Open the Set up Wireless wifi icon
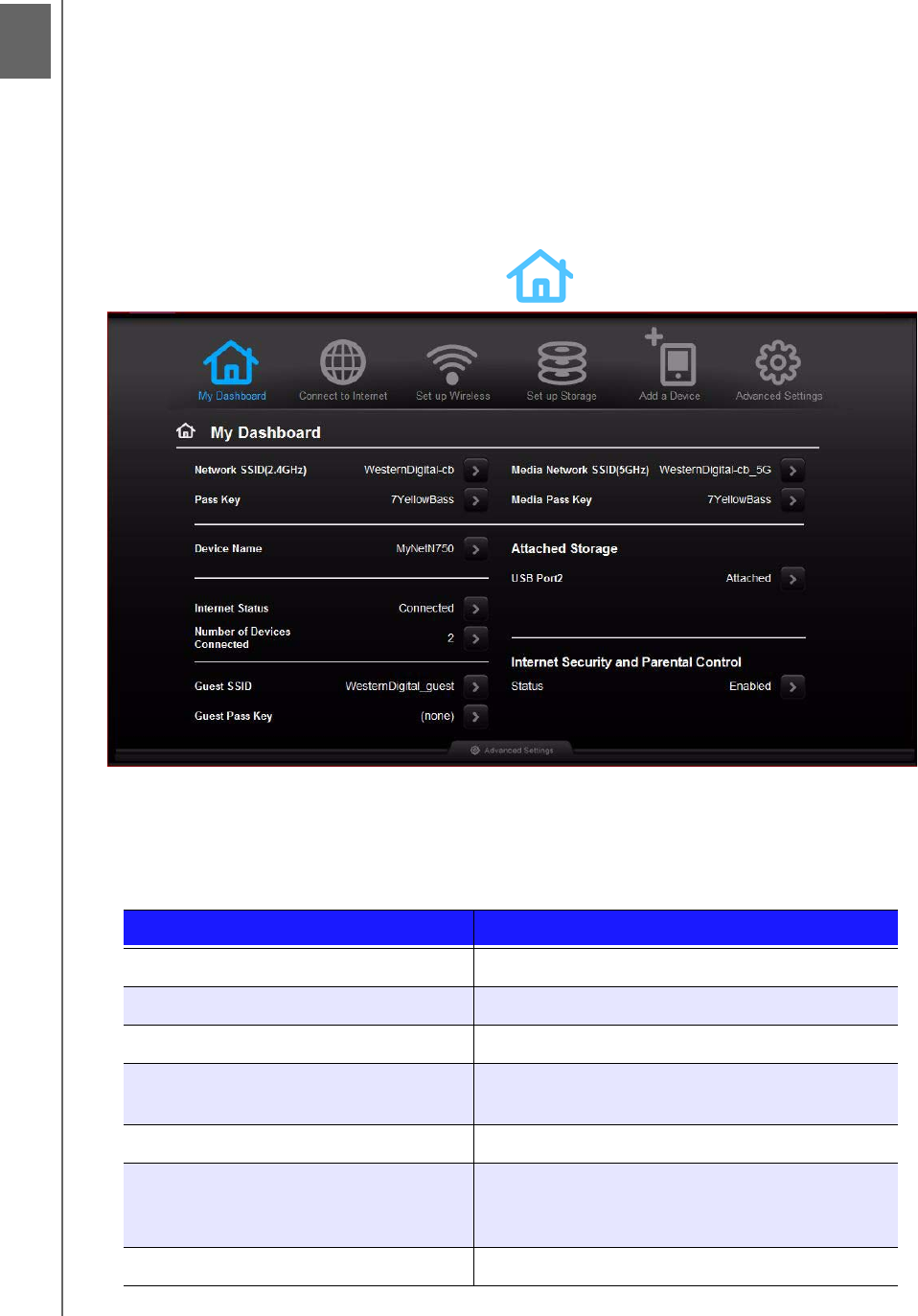The width and height of the screenshot is (918, 1316). click(x=452, y=364)
